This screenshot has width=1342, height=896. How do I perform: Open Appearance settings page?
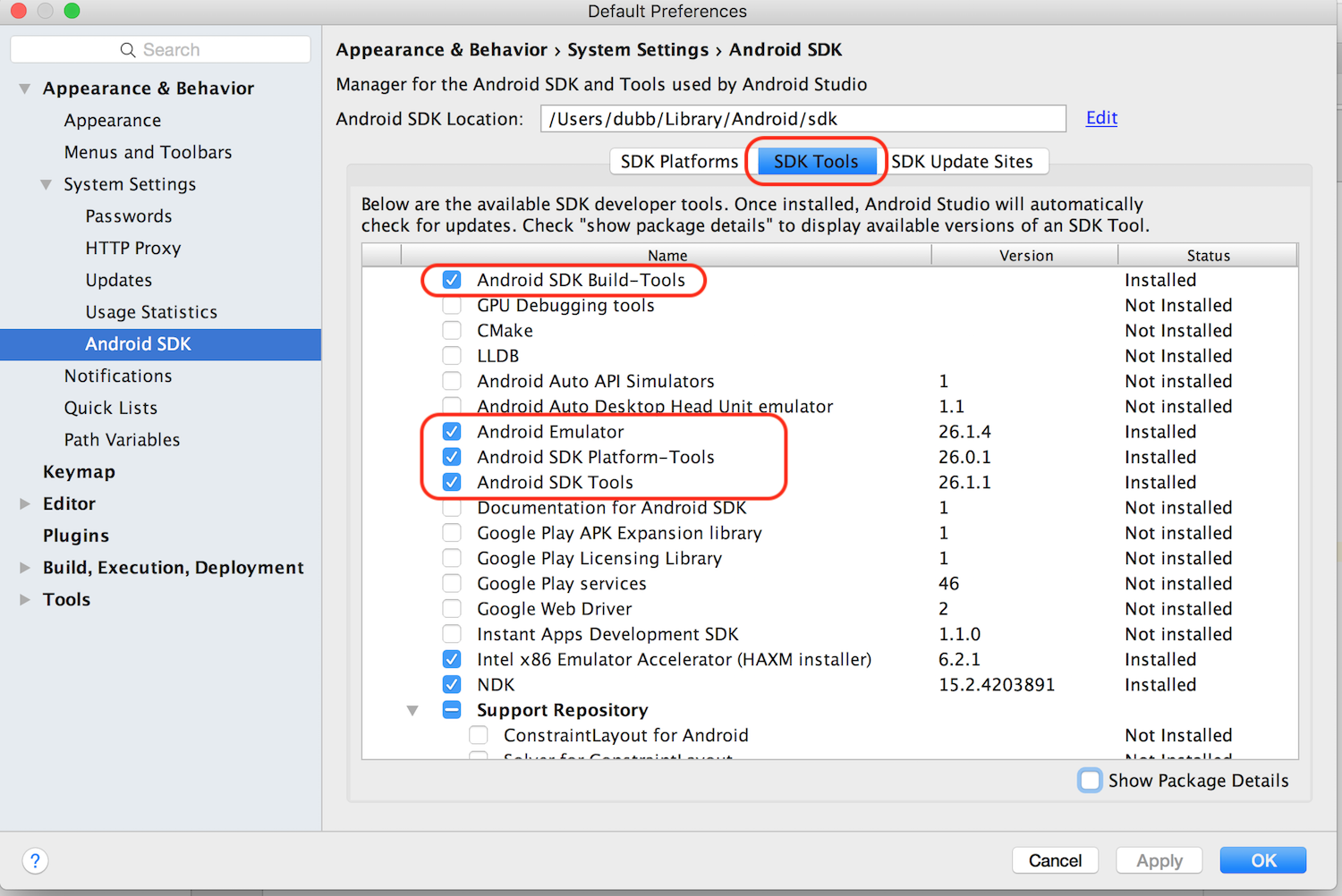(x=113, y=121)
